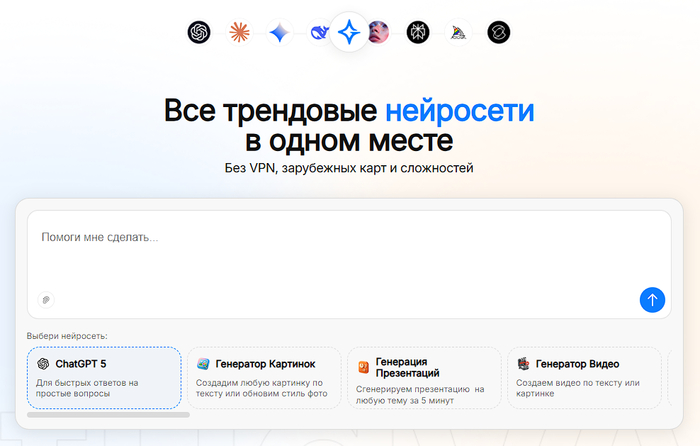This screenshot has height=446, width=700.
Task: Select the ChatGPT 5 card
Action: [104, 378]
